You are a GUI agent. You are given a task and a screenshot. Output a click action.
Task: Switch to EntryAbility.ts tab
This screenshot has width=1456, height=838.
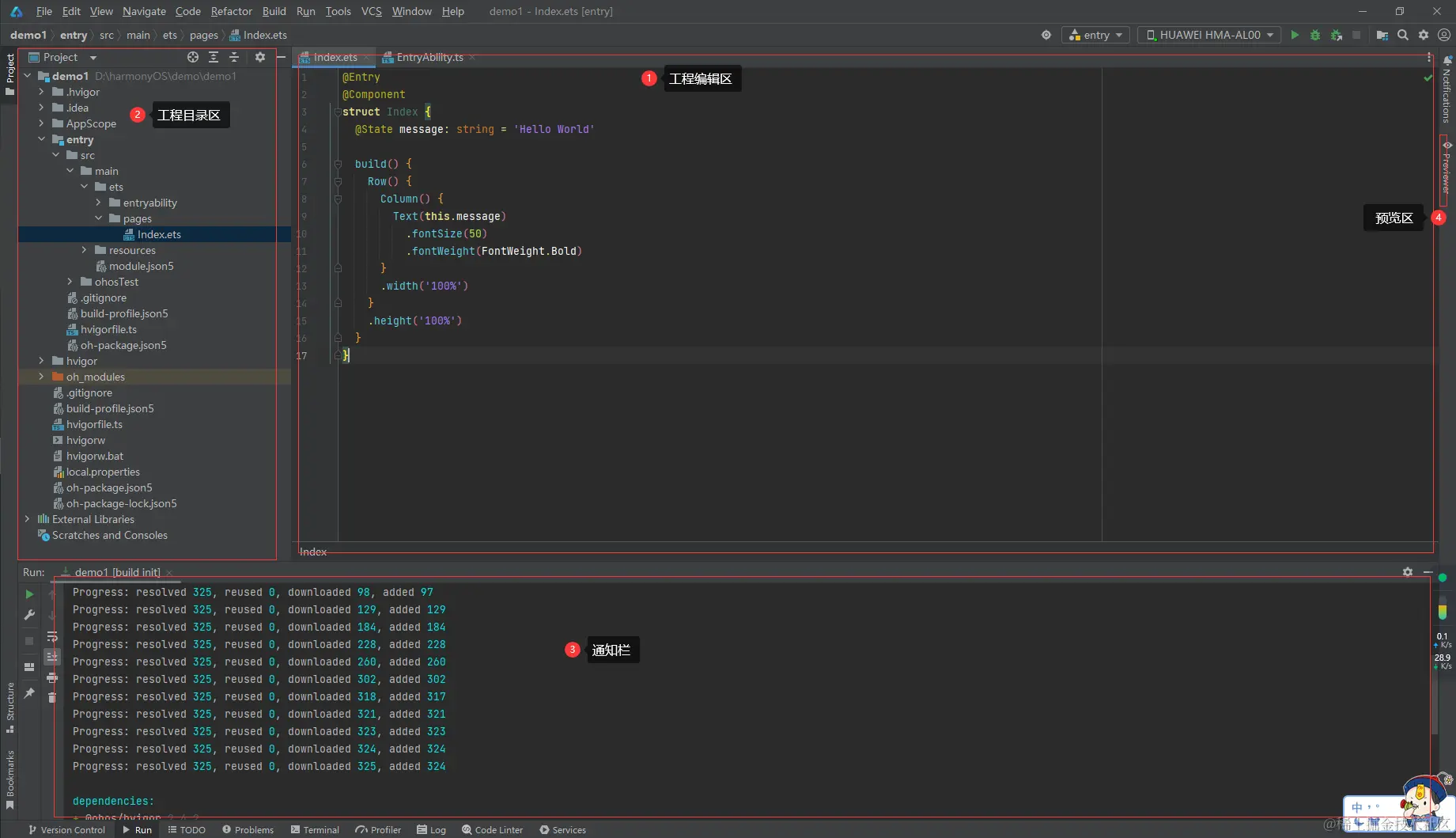pos(429,57)
